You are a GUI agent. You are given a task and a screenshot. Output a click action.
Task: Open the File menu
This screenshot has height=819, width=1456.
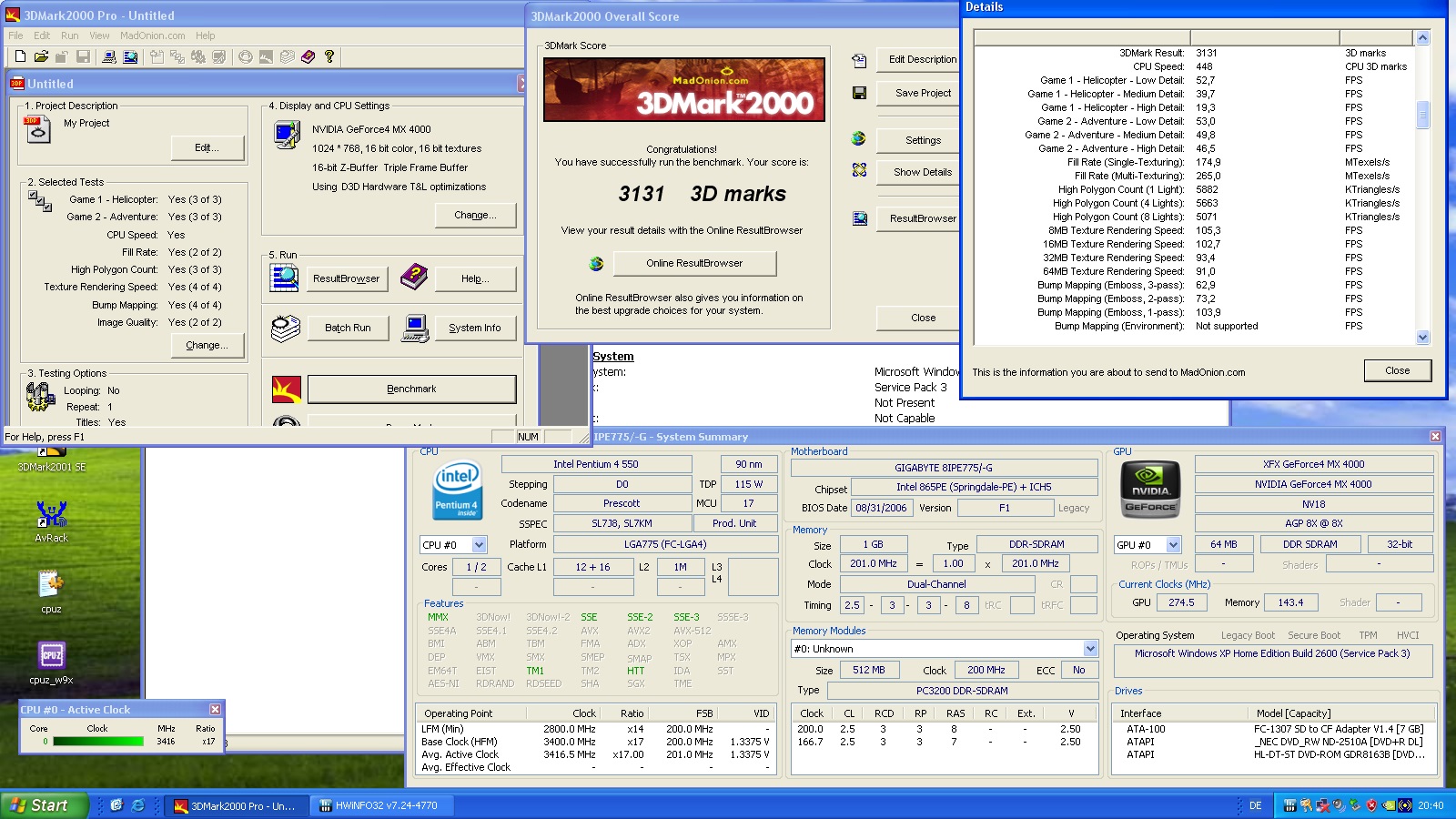[x=15, y=35]
